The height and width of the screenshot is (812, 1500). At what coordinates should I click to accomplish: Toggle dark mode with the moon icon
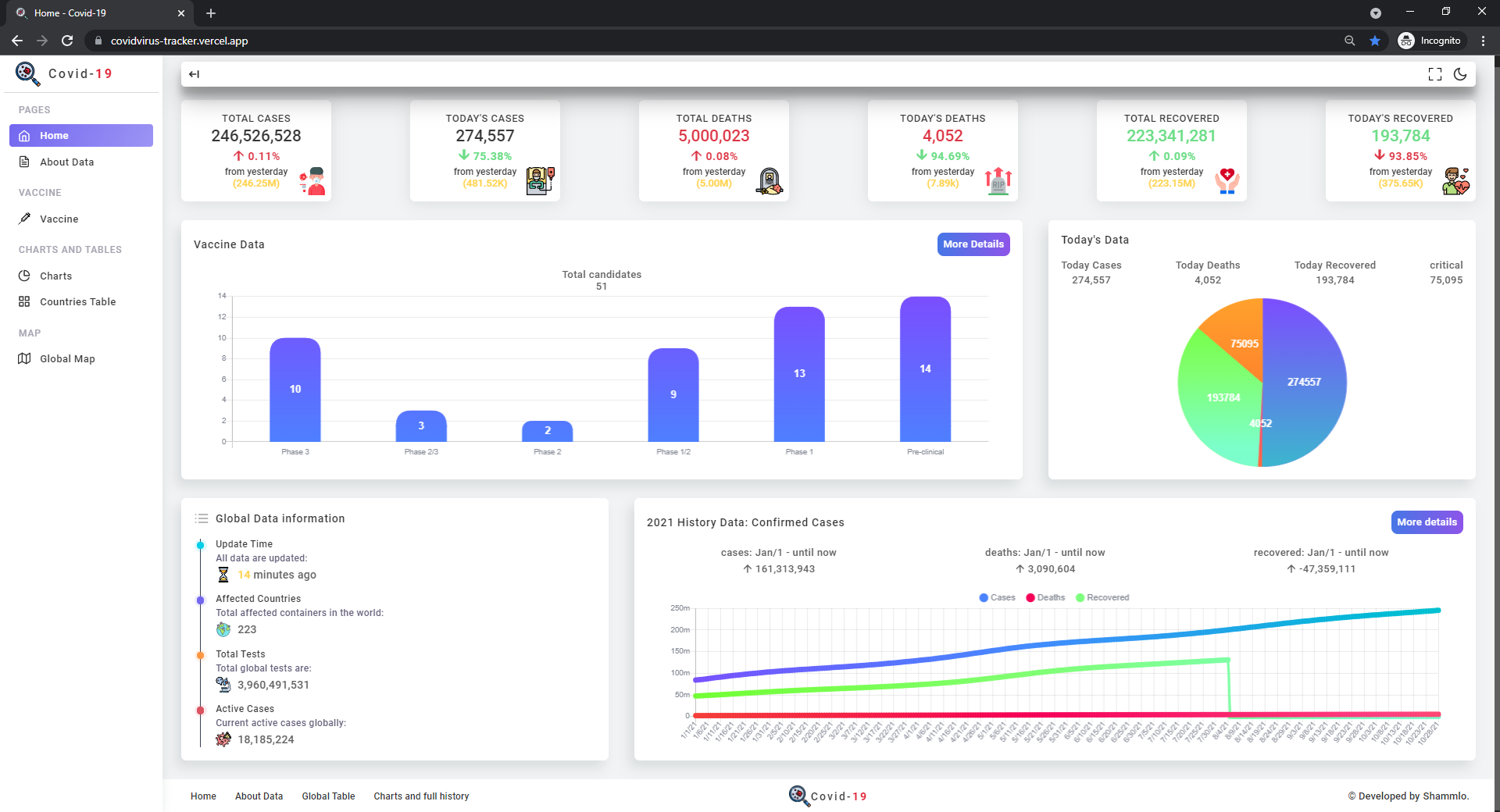click(x=1460, y=74)
